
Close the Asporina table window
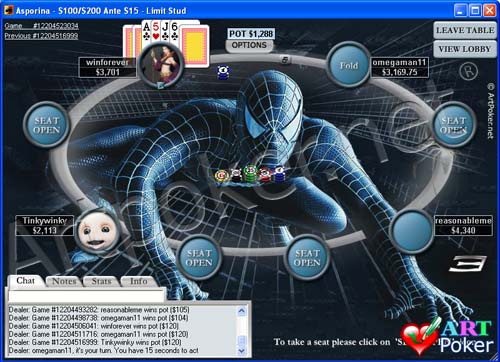[x=489, y=10]
